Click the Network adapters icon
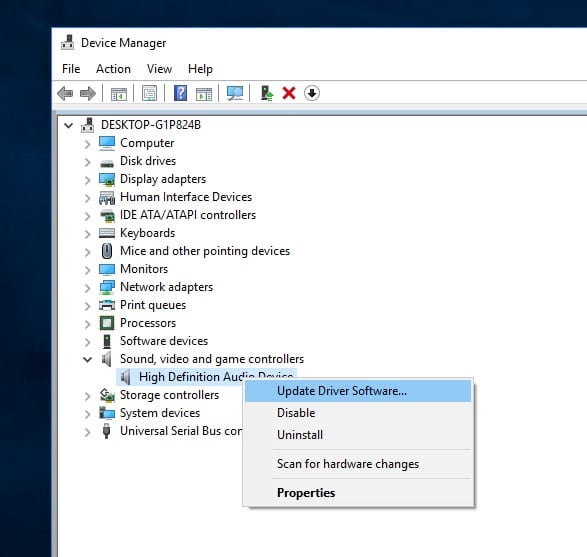The image size is (587, 557). point(107,287)
